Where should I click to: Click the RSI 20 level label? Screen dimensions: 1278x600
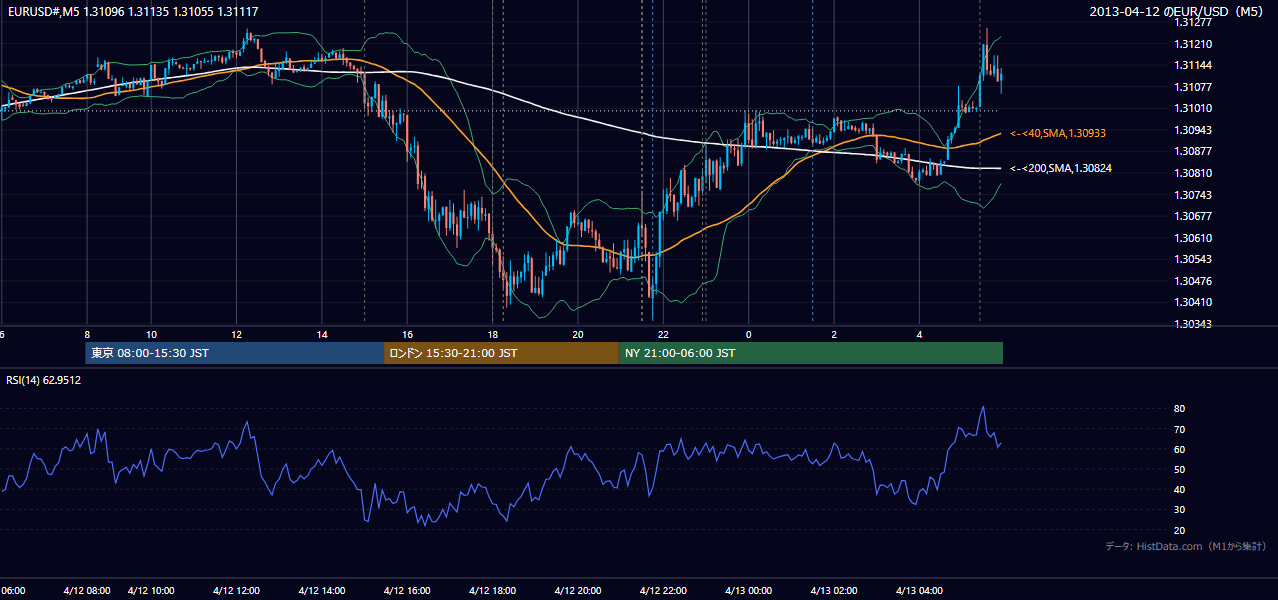coord(1180,530)
